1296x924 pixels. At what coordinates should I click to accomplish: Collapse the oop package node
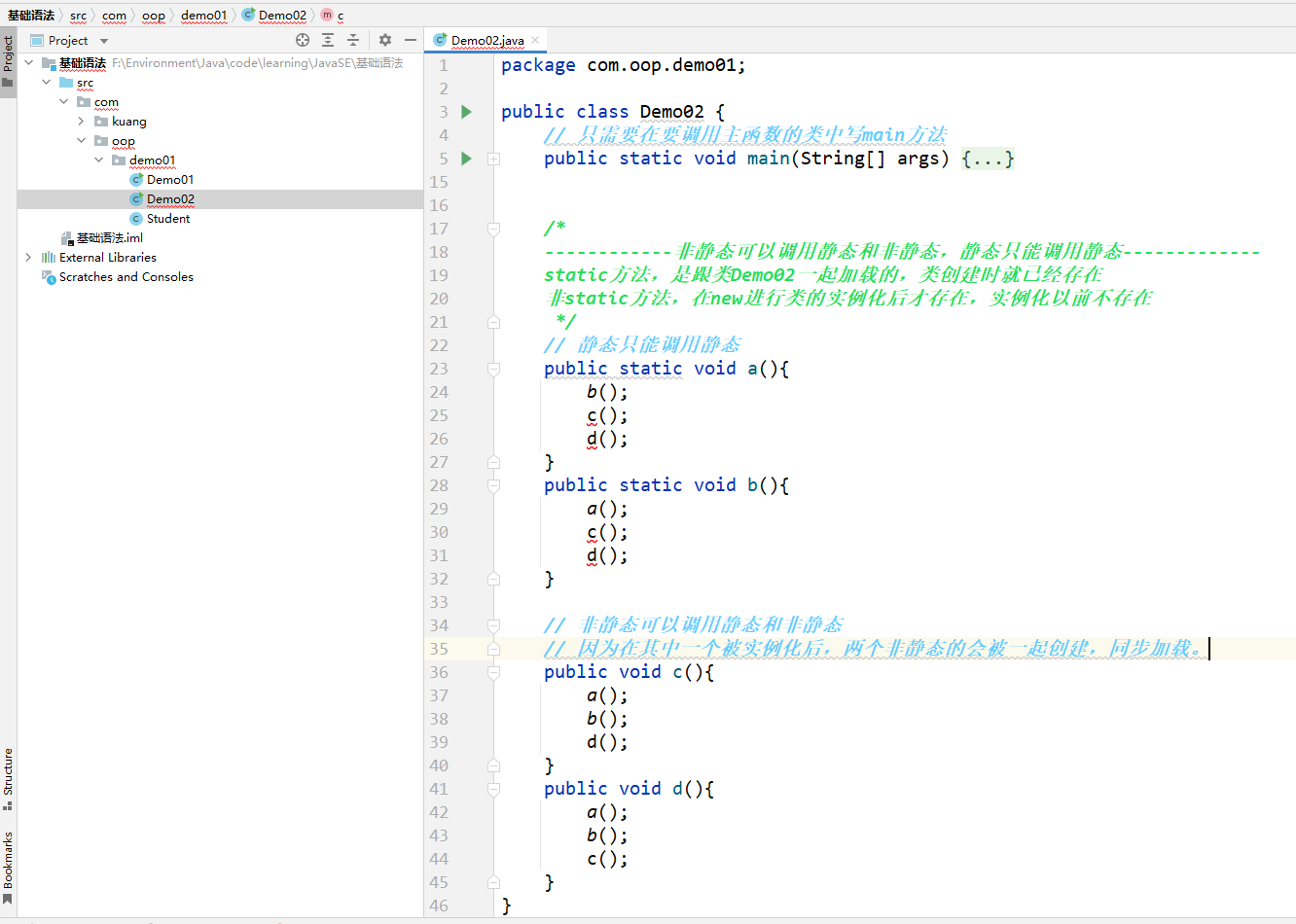click(82, 141)
